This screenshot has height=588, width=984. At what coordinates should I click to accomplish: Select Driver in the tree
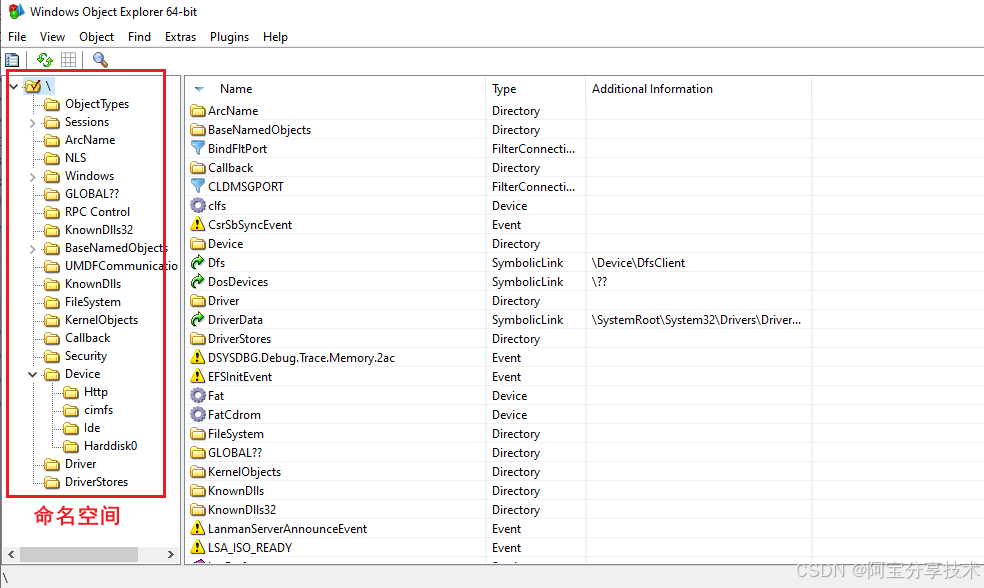tap(80, 464)
